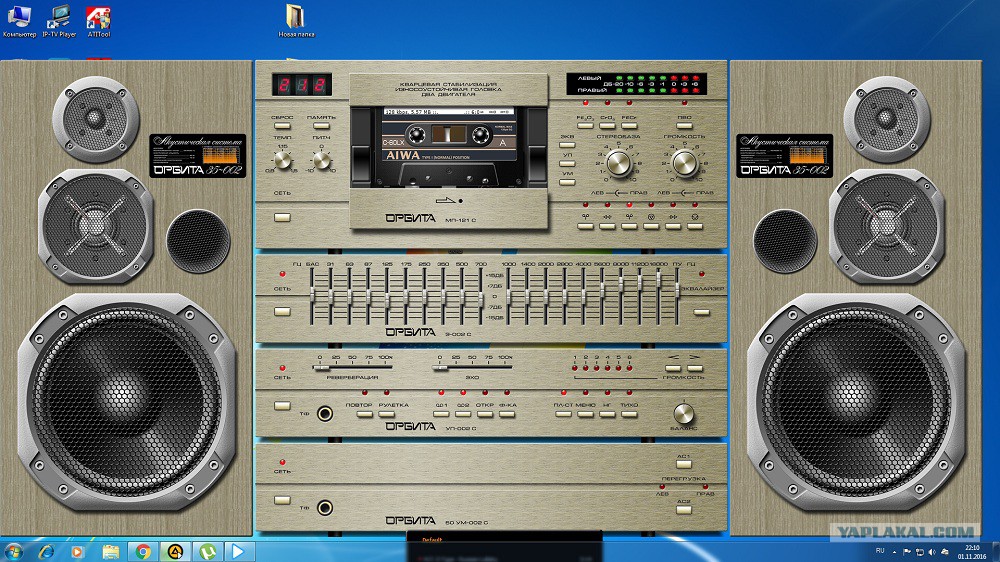Toggle the cassette deck СЕТЬ power button

click(283, 218)
